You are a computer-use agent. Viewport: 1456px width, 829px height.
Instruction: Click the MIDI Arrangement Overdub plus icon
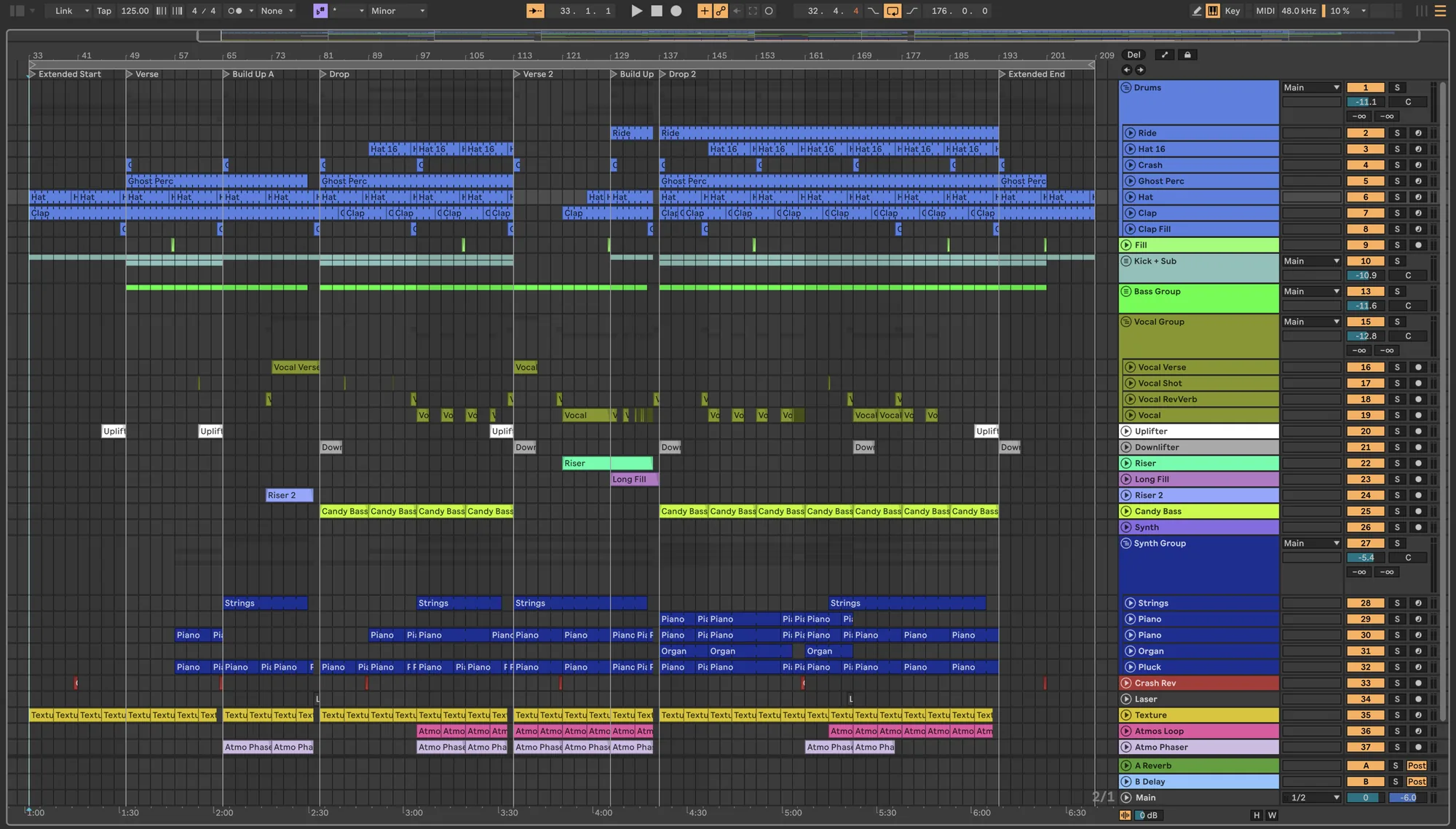coord(704,11)
